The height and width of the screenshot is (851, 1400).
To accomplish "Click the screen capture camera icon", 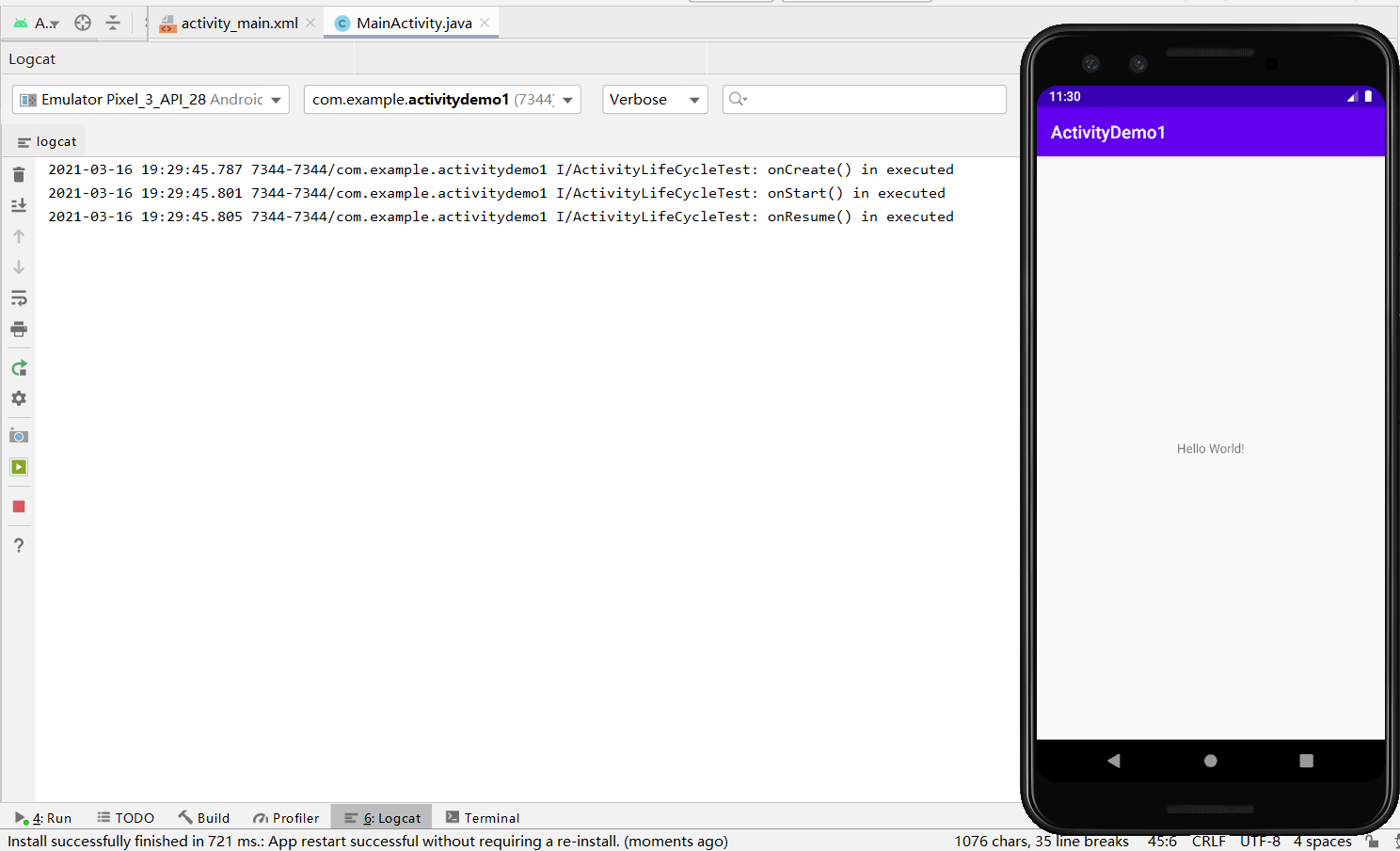I will point(19,436).
